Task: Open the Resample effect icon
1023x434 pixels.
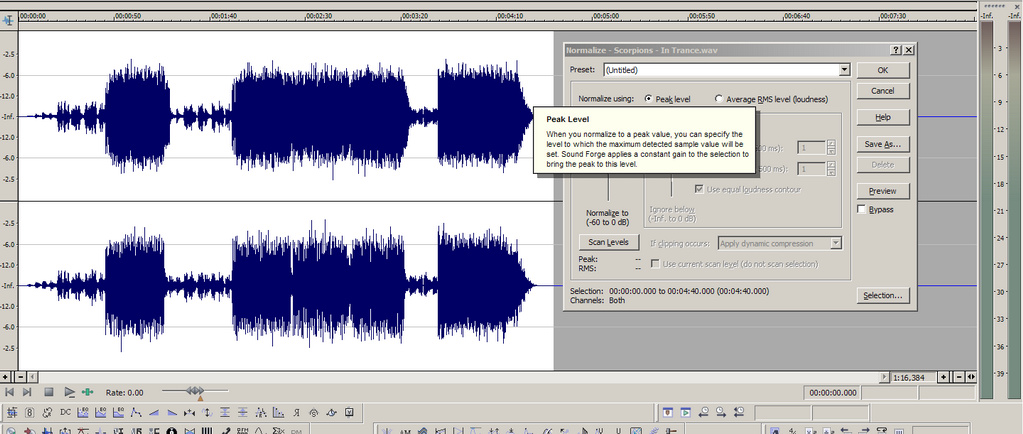Action: [48, 412]
